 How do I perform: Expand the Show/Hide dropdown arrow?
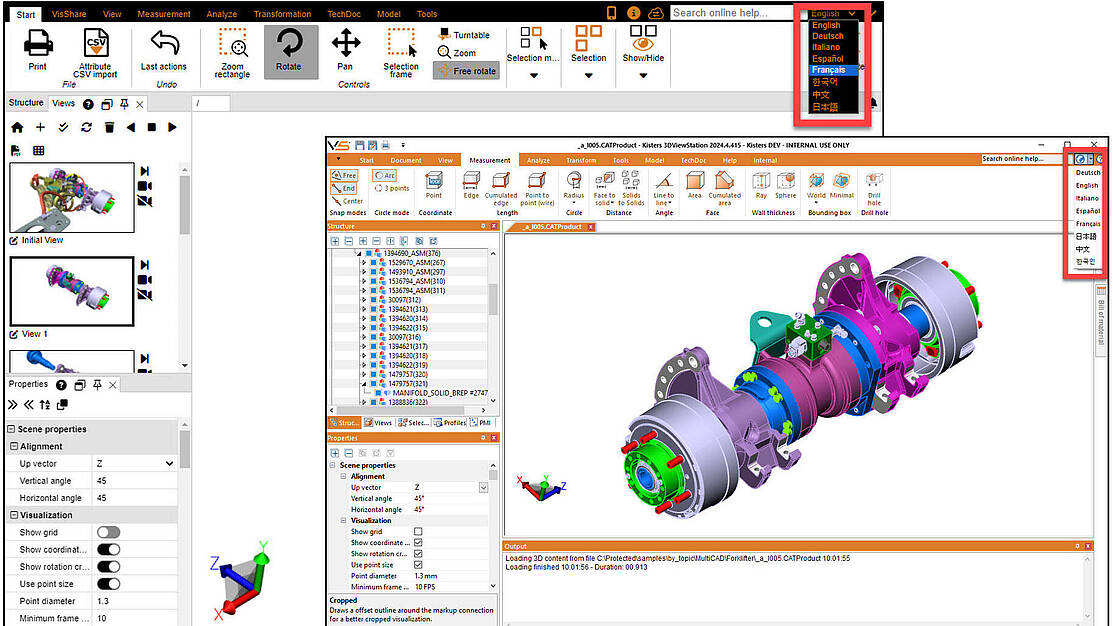coord(644,75)
